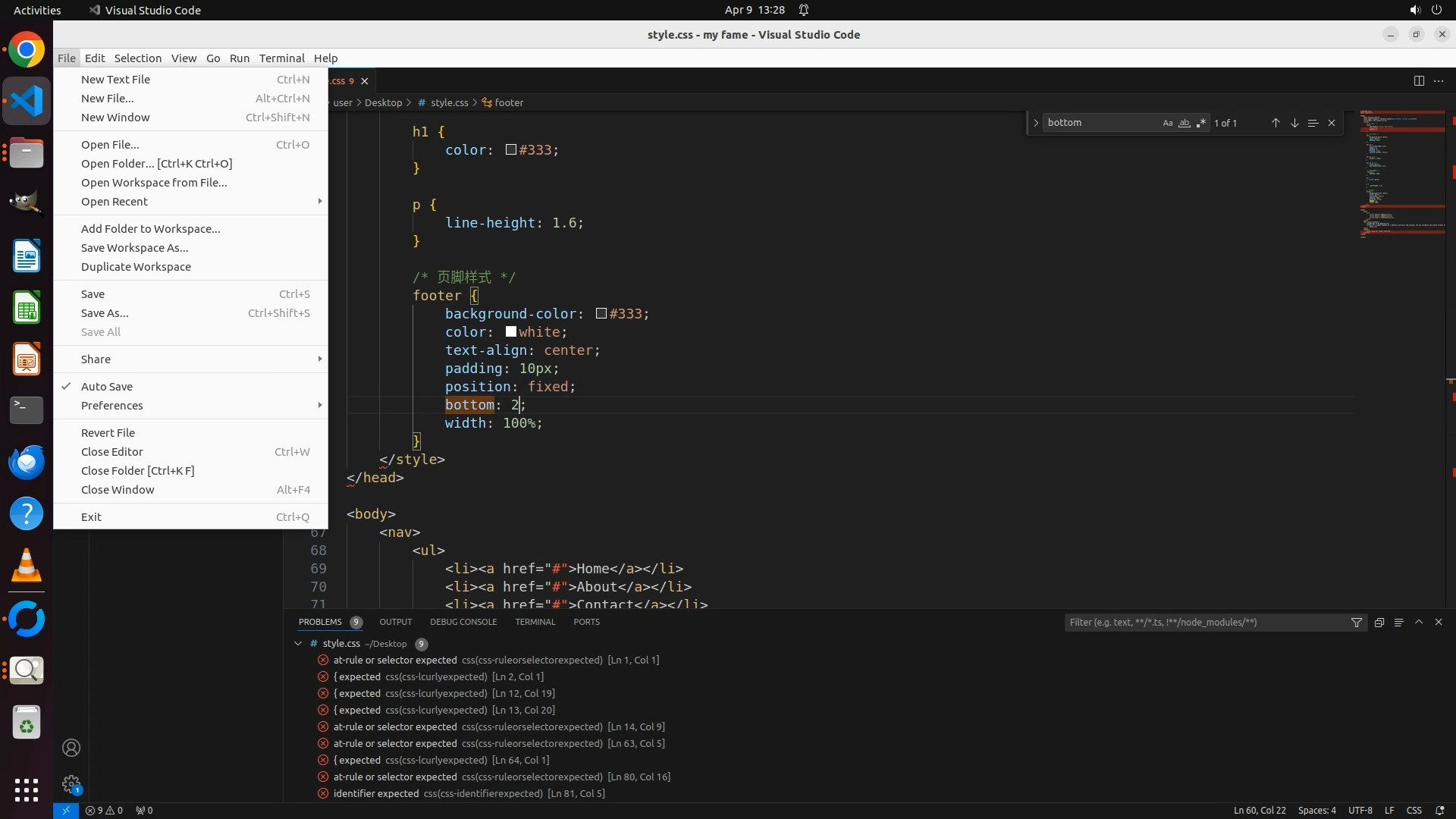Screen dimensions: 1456x819
Task: Switch to the TERMINAL panel tab
Action: [535, 622]
